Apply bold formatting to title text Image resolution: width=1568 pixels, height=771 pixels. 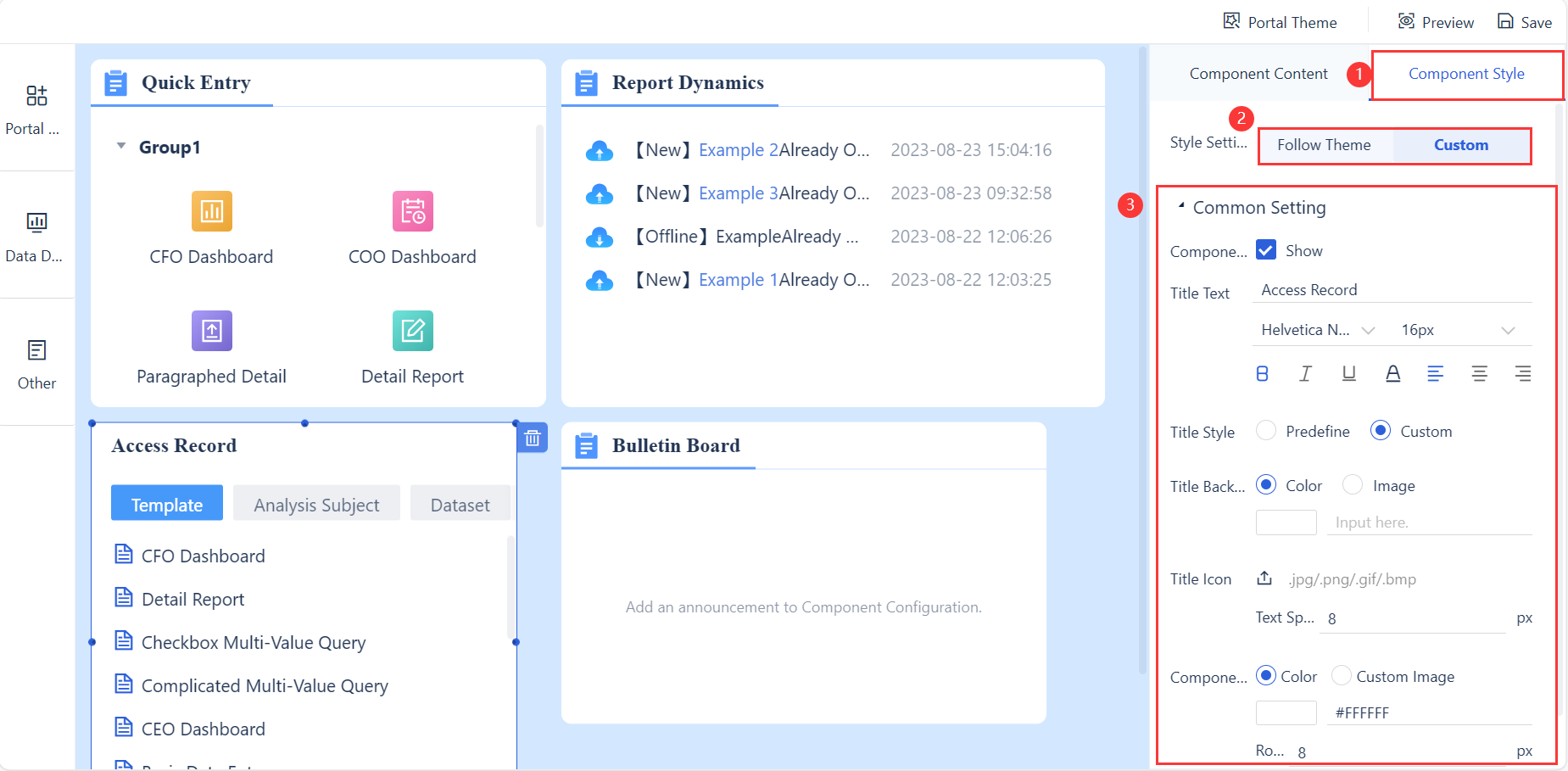1262,373
